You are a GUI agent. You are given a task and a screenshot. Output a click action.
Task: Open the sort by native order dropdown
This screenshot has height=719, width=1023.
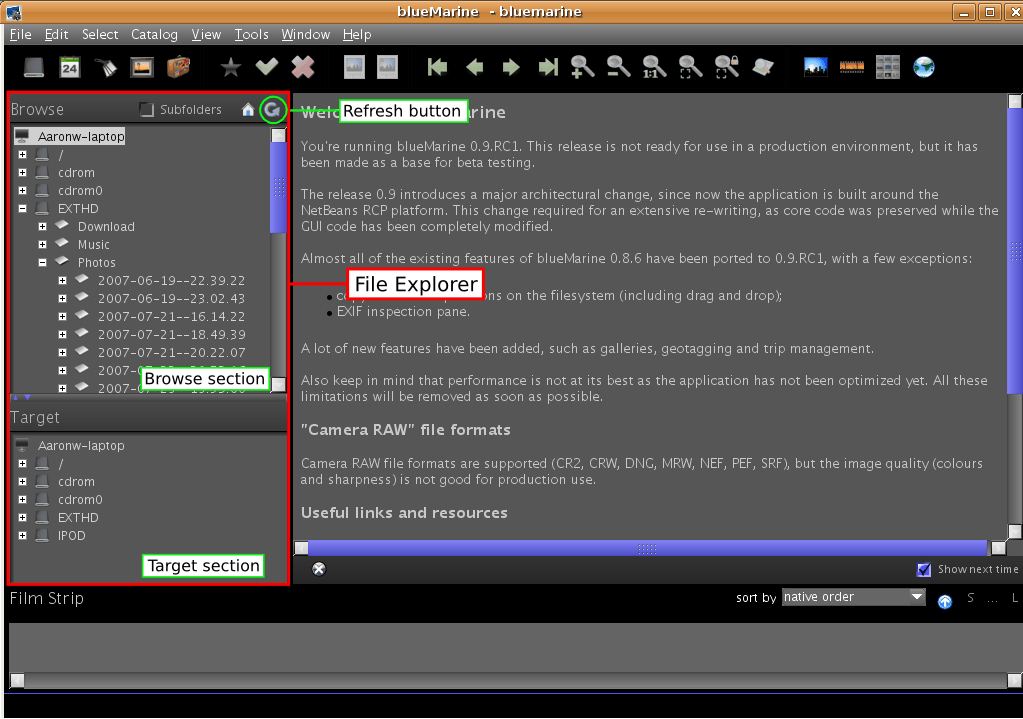click(853, 597)
